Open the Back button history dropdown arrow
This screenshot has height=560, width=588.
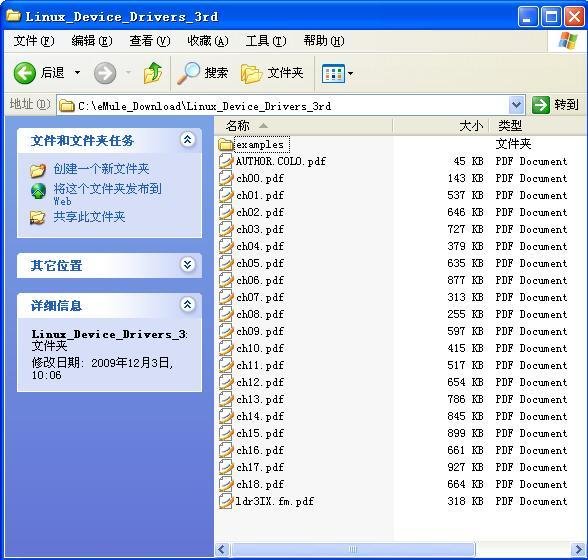(77, 72)
